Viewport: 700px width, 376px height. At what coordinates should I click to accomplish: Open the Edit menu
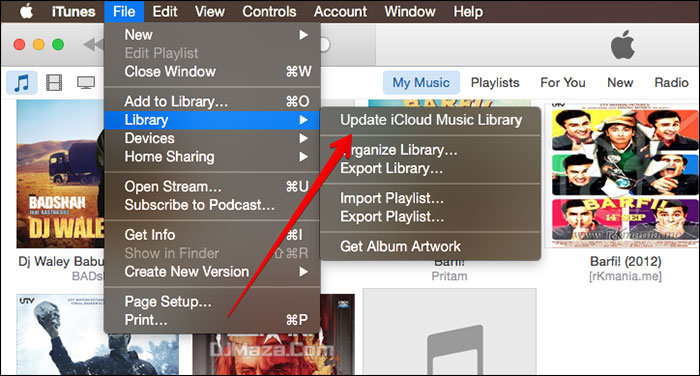point(165,11)
